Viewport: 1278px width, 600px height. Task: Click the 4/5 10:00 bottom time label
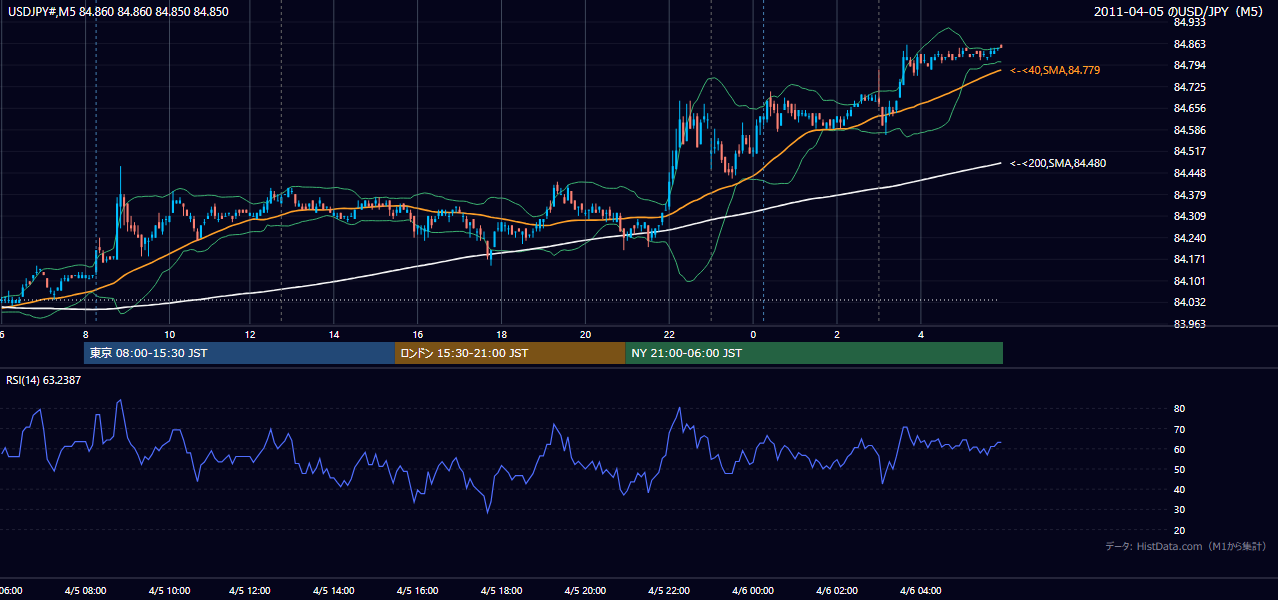pos(169,591)
